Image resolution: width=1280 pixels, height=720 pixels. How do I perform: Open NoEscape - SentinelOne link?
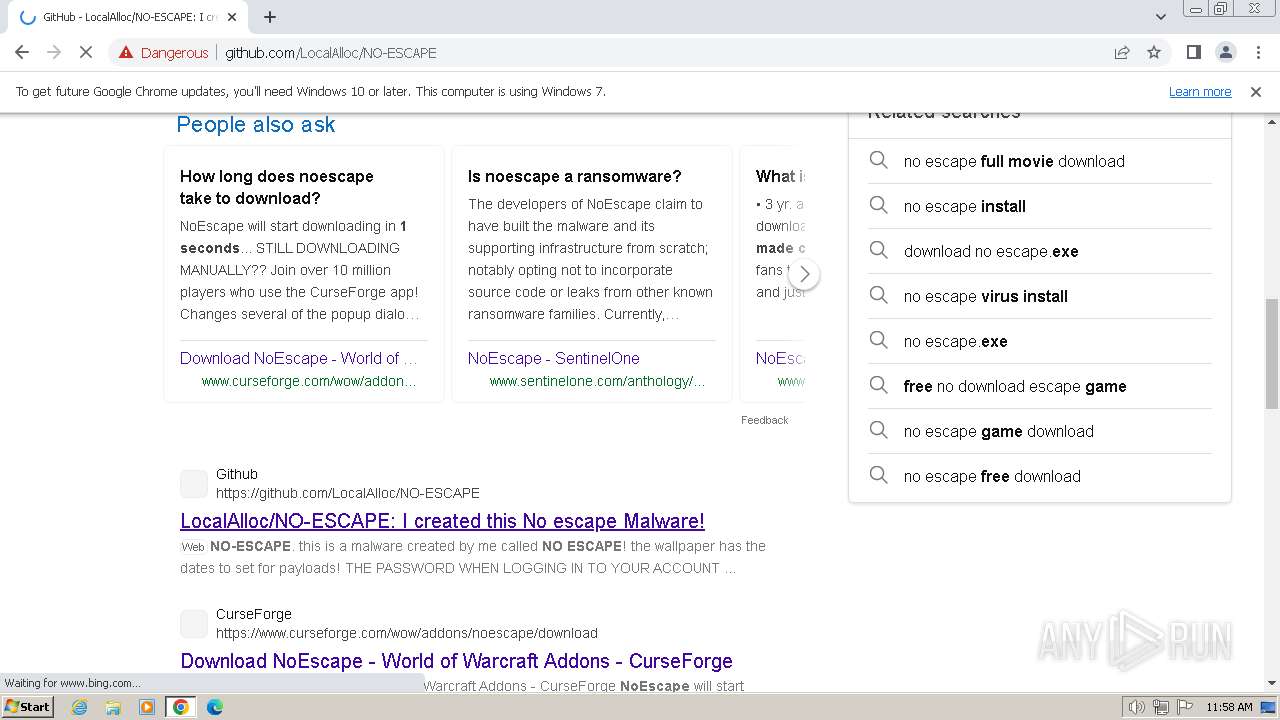tap(554, 358)
